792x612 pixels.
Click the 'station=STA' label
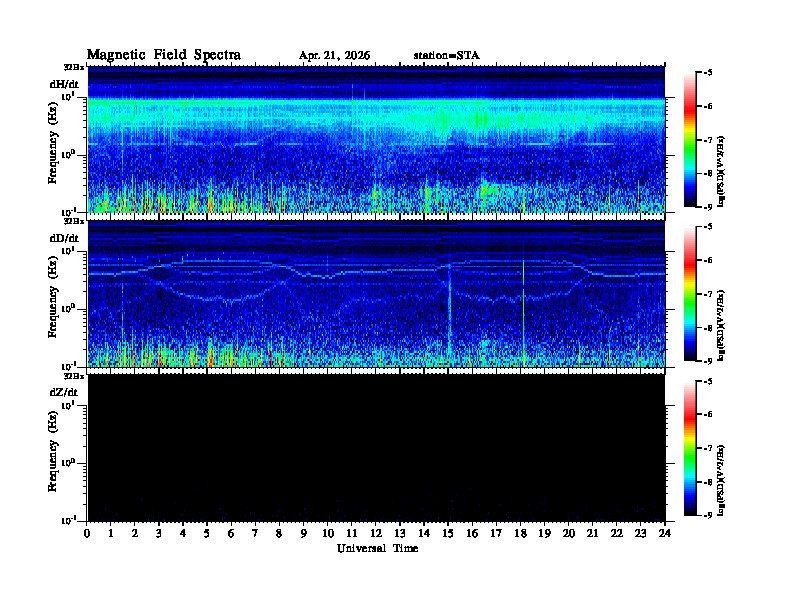coord(447,56)
